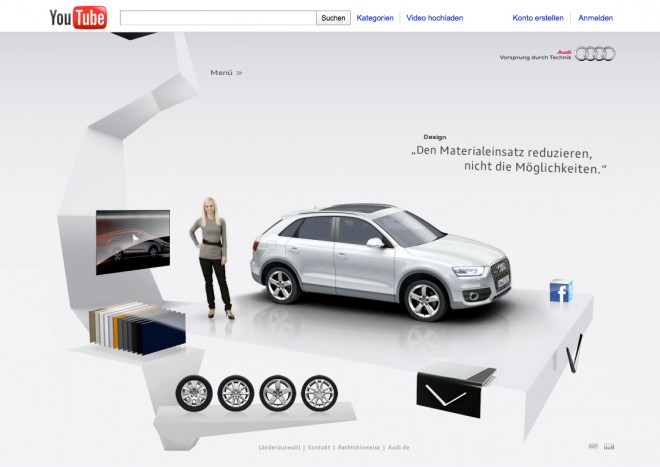Choose the third wheel rim design
This screenshot has width=660, height=467.
[277, 393]
